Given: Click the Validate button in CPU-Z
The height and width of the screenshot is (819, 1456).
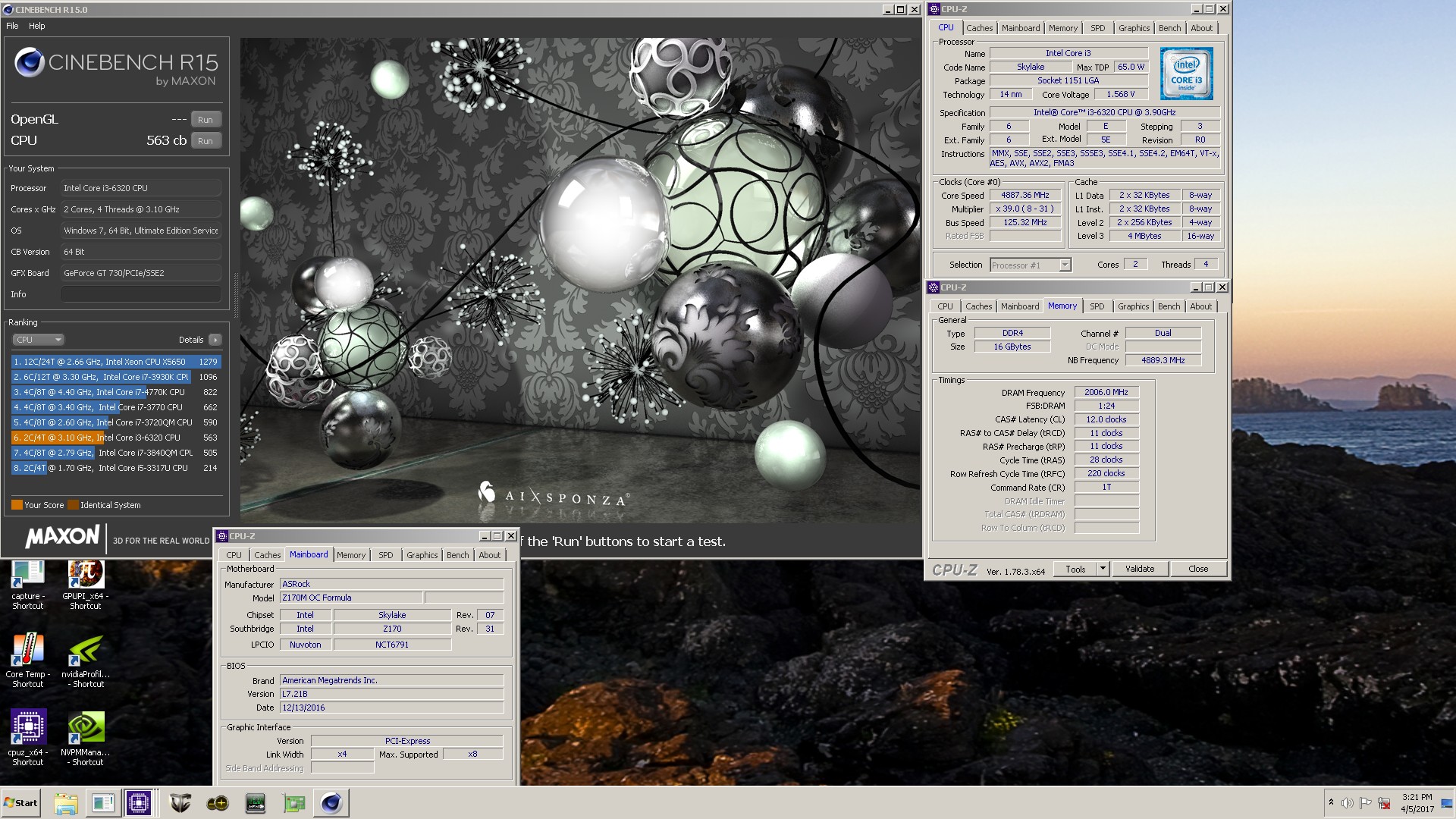Looking at the screenshot, I should pyautogui.click(x=1140, y=569).
